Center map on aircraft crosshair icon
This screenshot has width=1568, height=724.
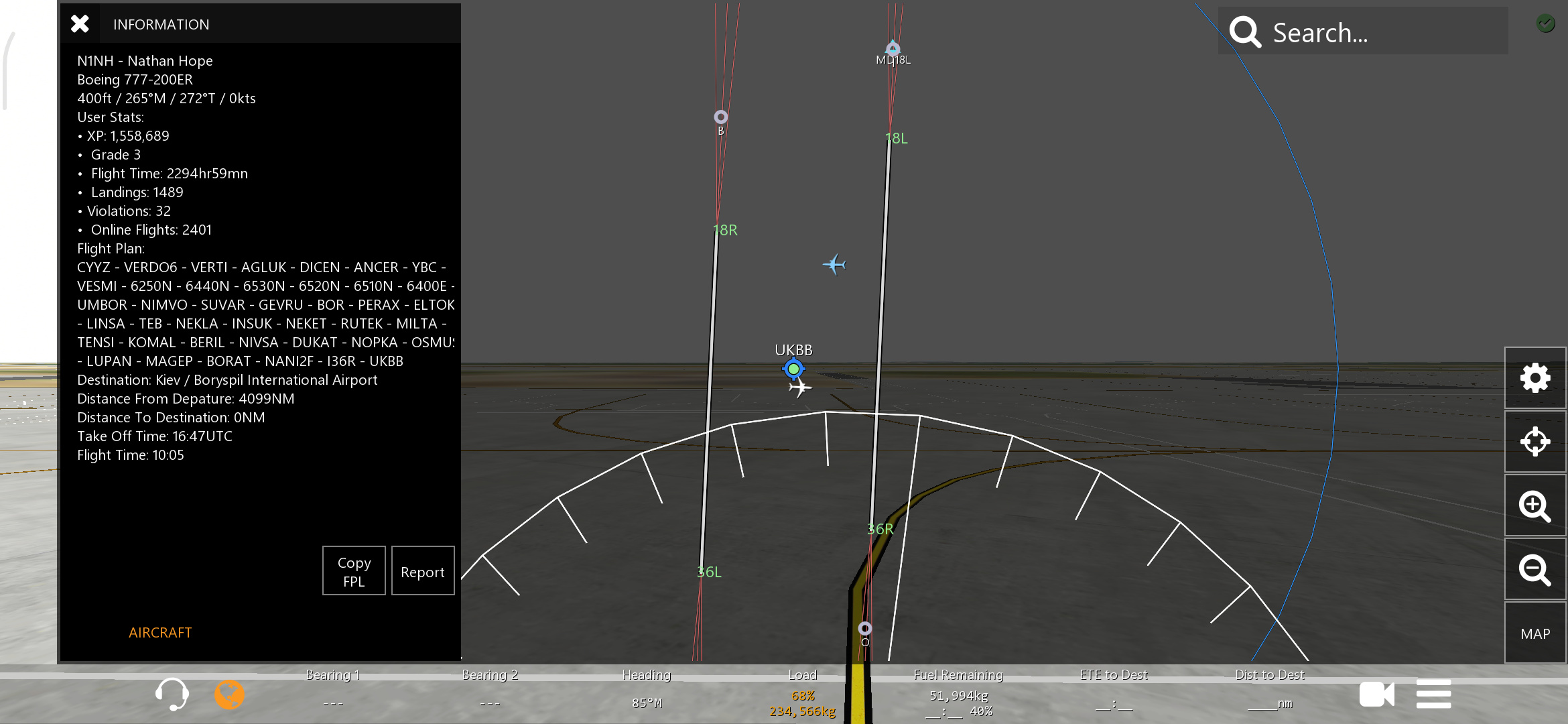tap(1534, 442)
